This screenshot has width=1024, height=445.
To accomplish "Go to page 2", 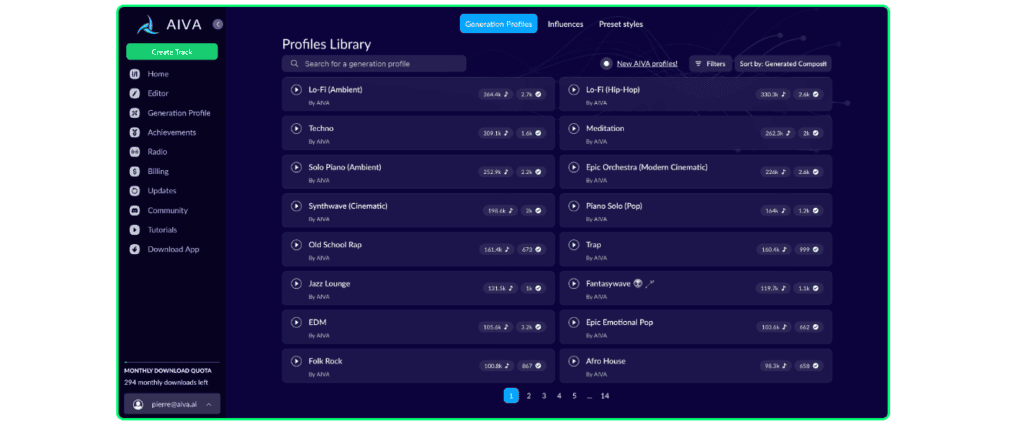I will tap(528, 396).
